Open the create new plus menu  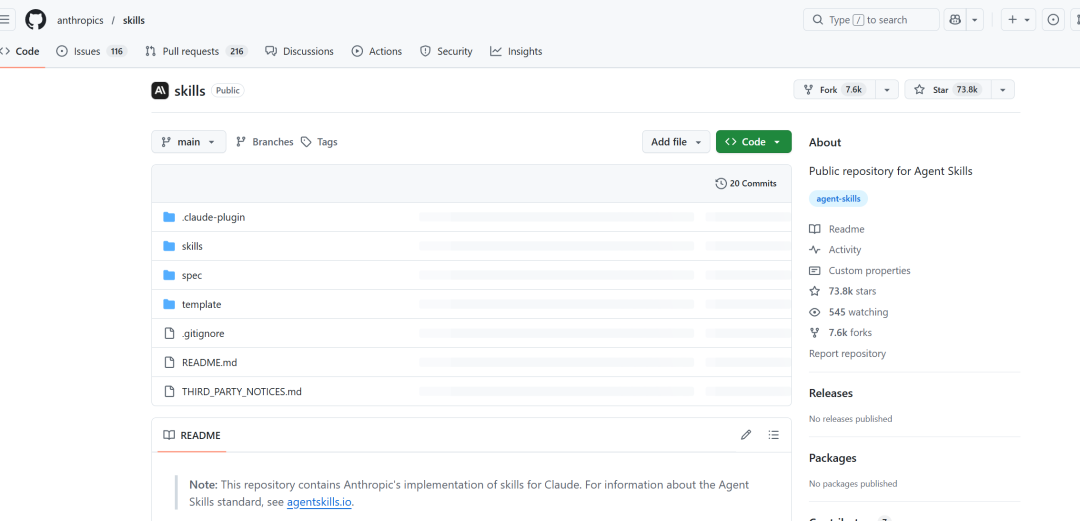click(x=1018, y=20)
